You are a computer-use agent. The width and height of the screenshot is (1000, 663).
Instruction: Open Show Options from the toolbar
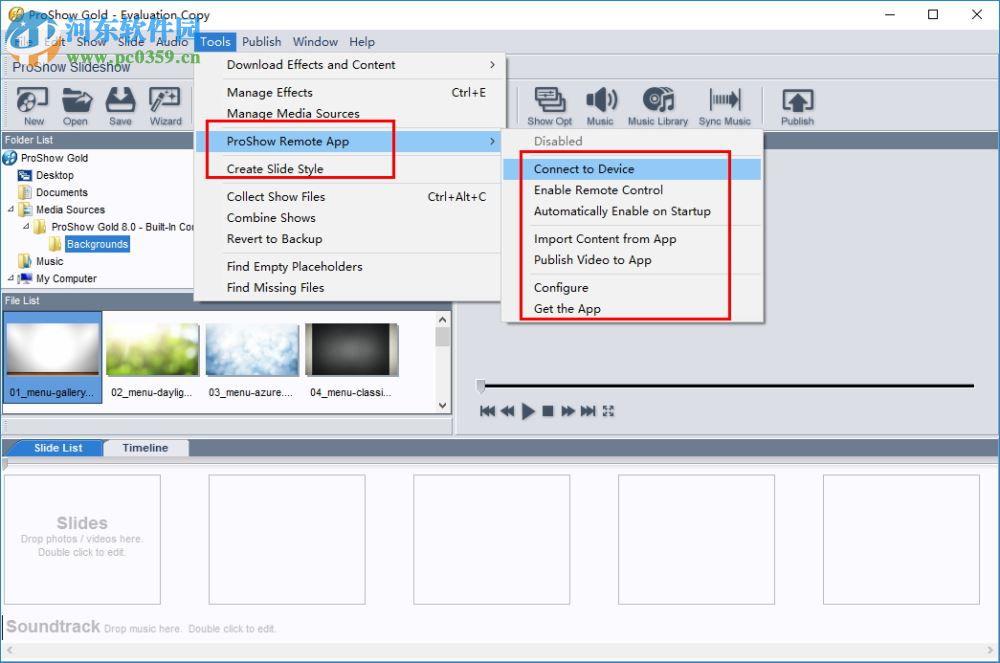point(549,102)
